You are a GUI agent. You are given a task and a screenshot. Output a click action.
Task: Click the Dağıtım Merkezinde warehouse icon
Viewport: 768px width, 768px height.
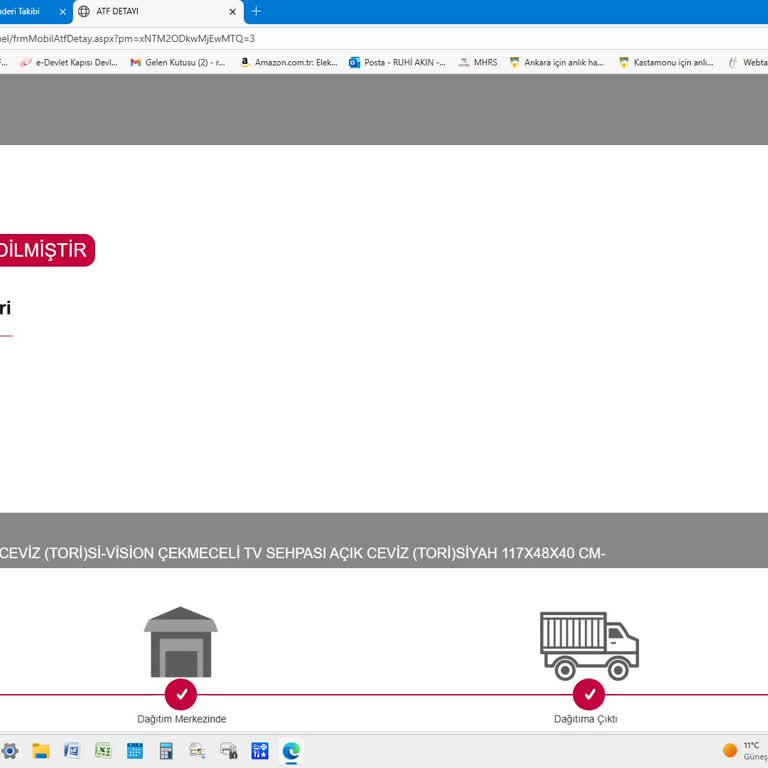pos(180,642)
